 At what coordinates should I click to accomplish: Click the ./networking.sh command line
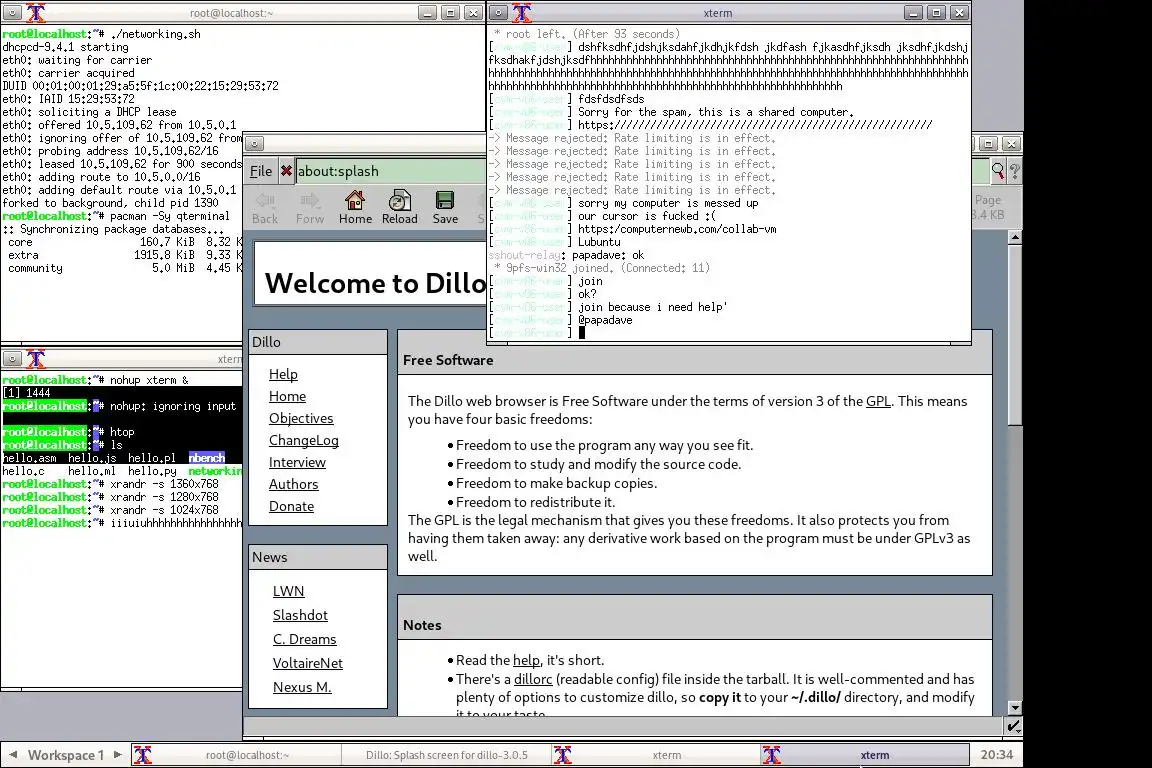(155, 34)
